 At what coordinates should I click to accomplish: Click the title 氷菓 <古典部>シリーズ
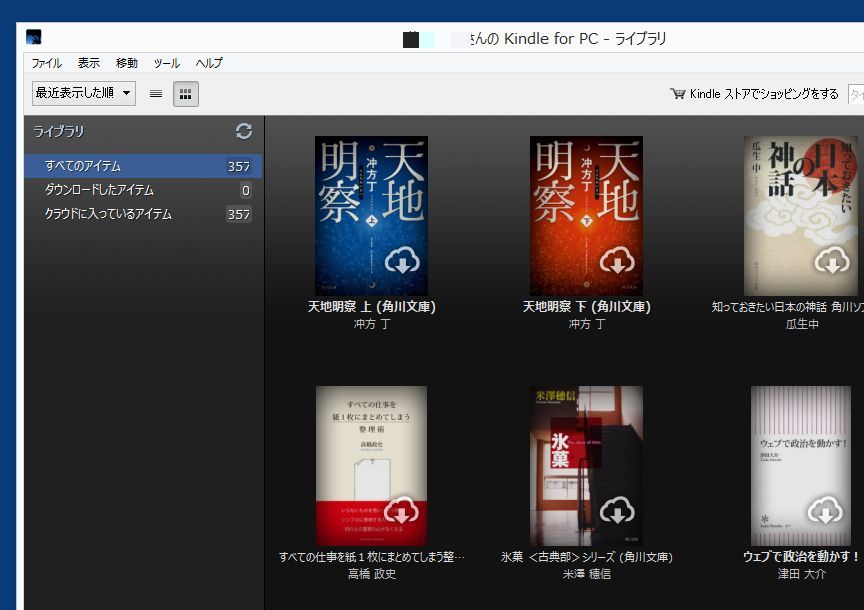(x=587, y=557)
